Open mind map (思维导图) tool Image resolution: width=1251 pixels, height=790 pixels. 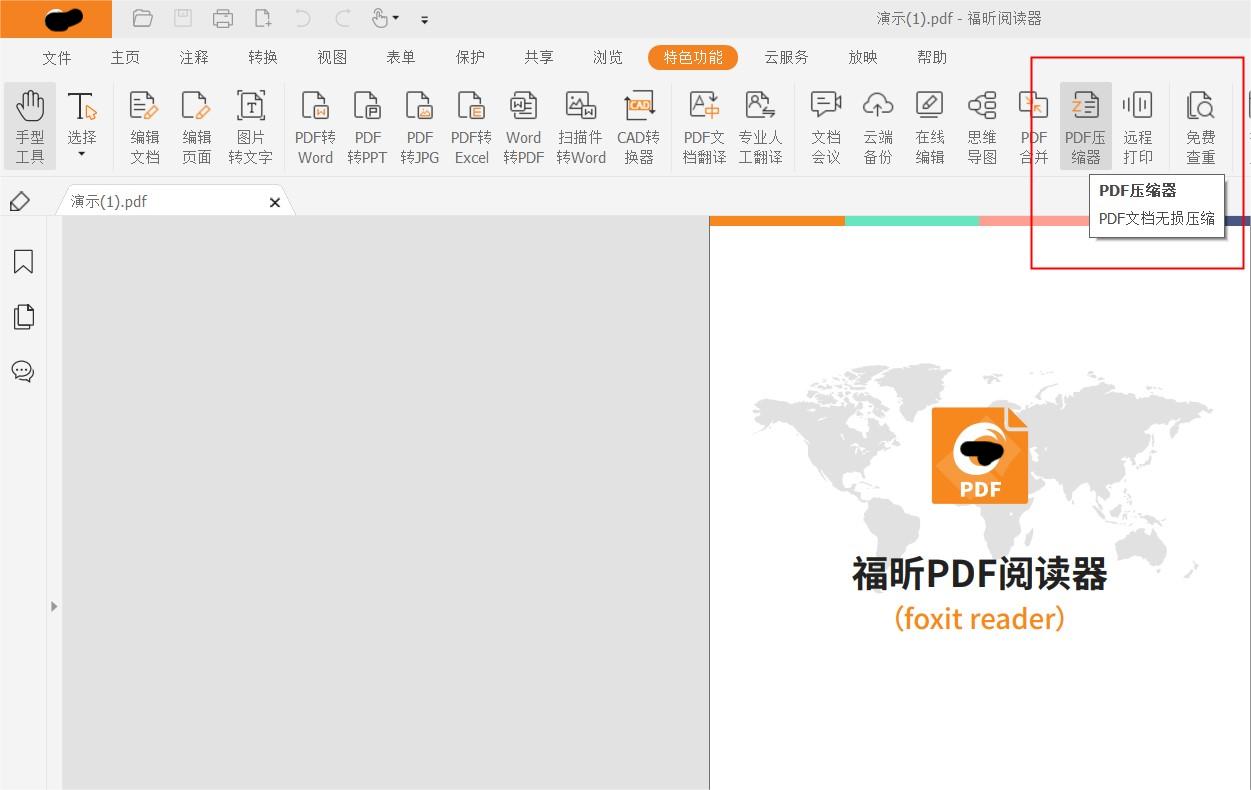982,126
